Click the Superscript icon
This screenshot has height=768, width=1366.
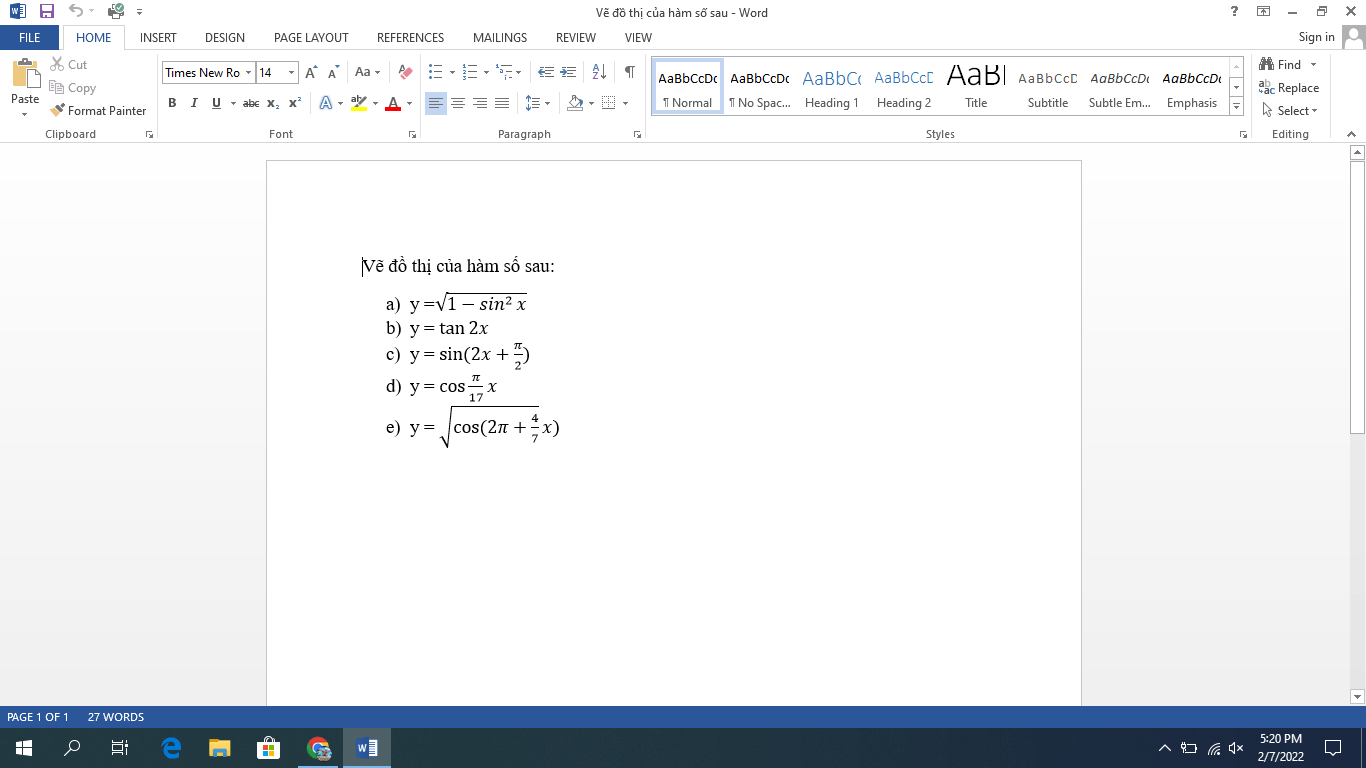(295, 103)
